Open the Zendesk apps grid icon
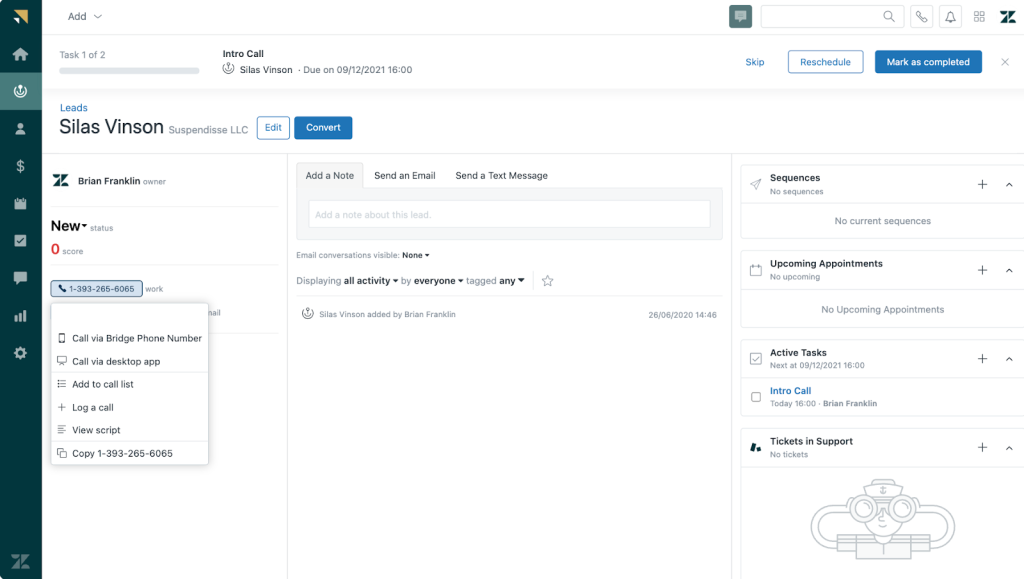The image size is (1024, 579). click(x=979, y=16)
